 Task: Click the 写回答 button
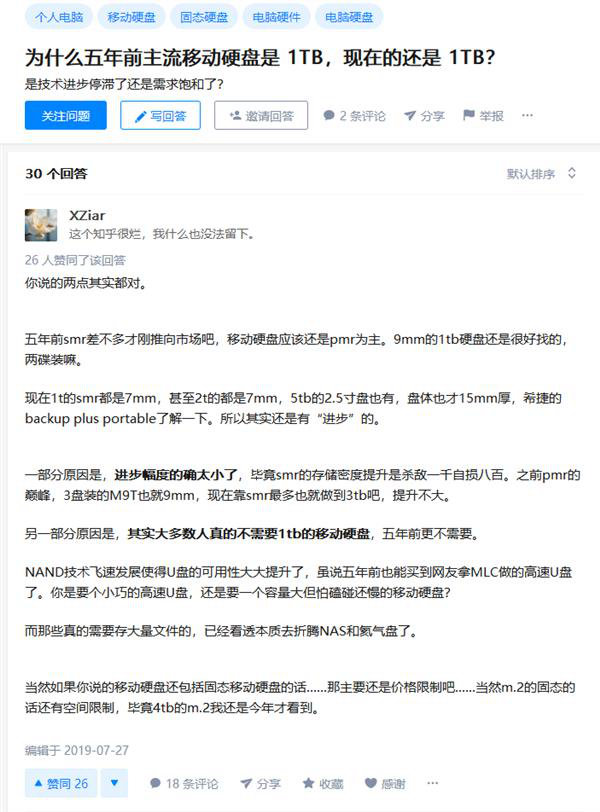(x=160, y=115)
